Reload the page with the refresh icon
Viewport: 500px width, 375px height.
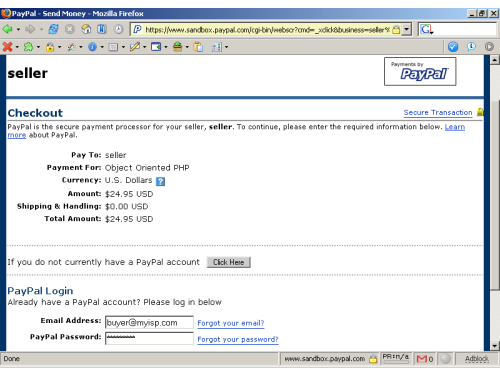[x=53, y=30]
